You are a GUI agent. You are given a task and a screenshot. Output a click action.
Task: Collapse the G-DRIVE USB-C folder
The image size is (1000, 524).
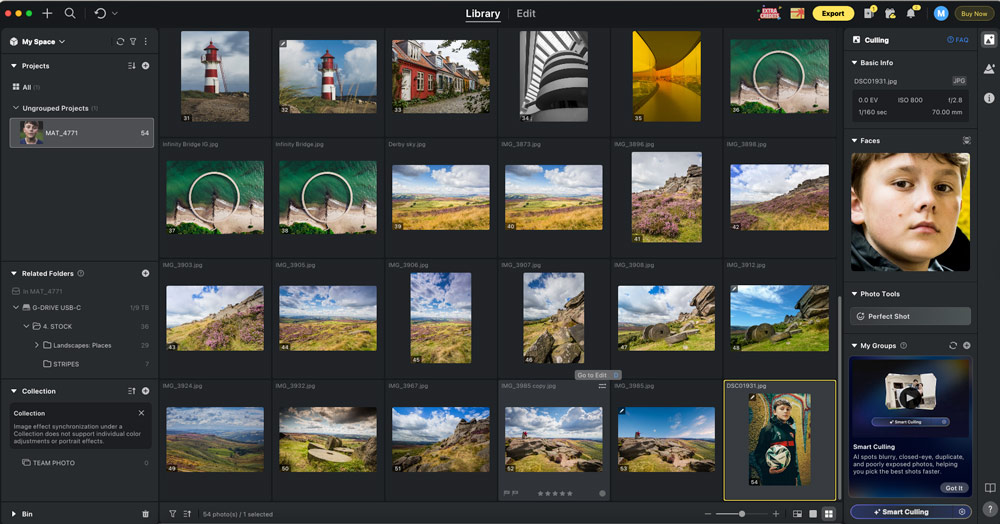(16, 307)
